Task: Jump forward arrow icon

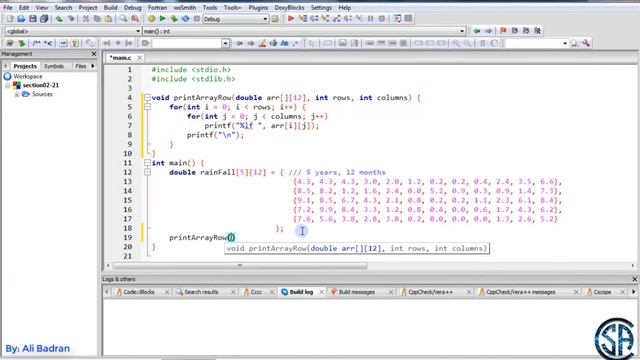Action: tap(488, 31)
